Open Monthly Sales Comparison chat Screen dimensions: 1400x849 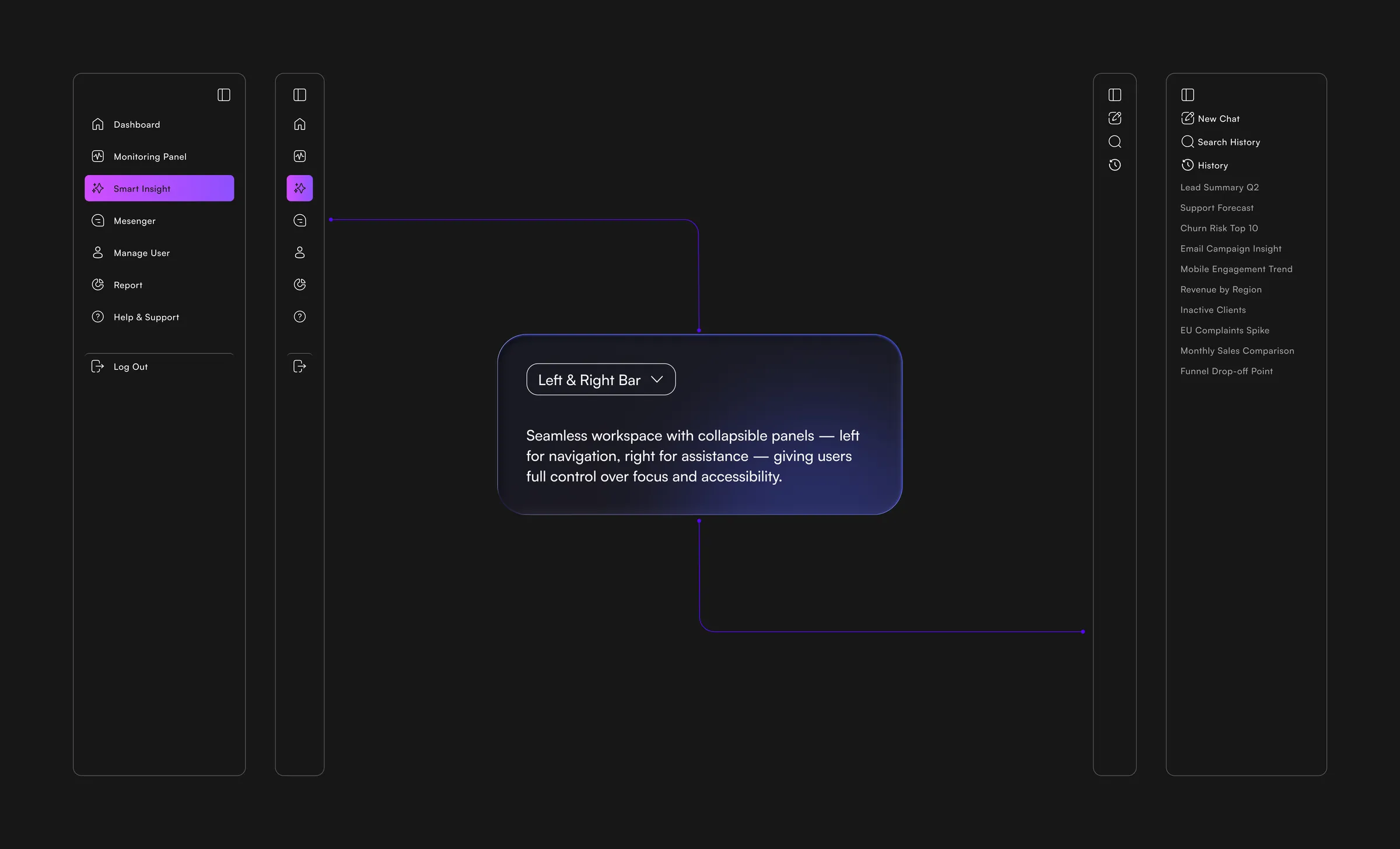tap(1237, 351)
